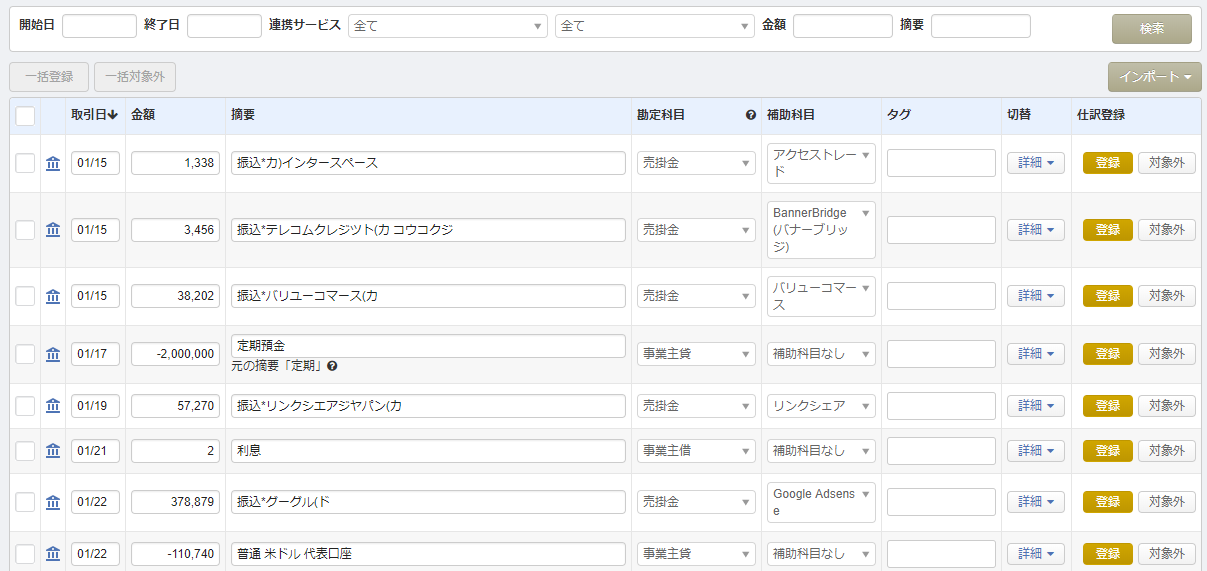This screenshot has width=1207, height=571.
Task: Toggle the select-all checkbox in table header
Action: pos(25,116)
